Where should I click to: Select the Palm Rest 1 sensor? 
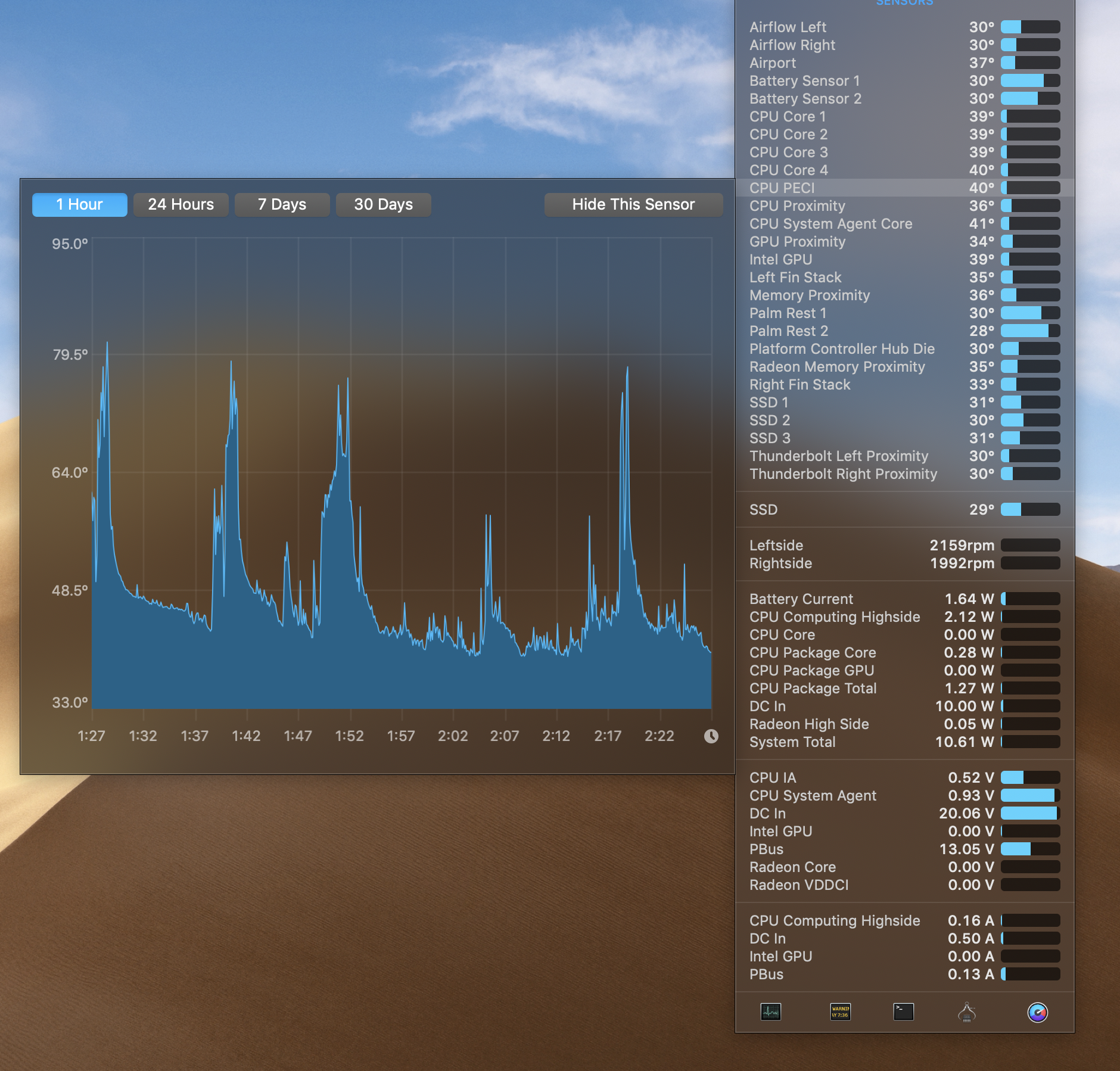click(905, 313)
